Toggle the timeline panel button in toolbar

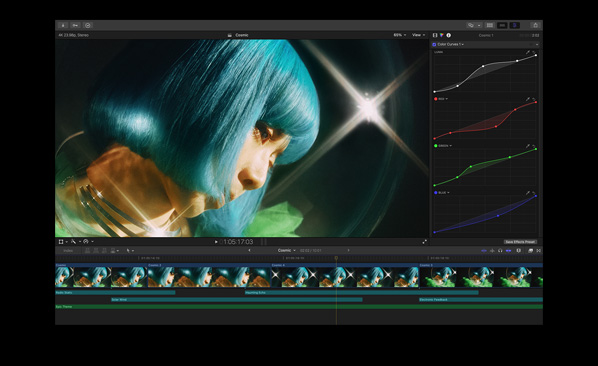[x=502, y=25]
